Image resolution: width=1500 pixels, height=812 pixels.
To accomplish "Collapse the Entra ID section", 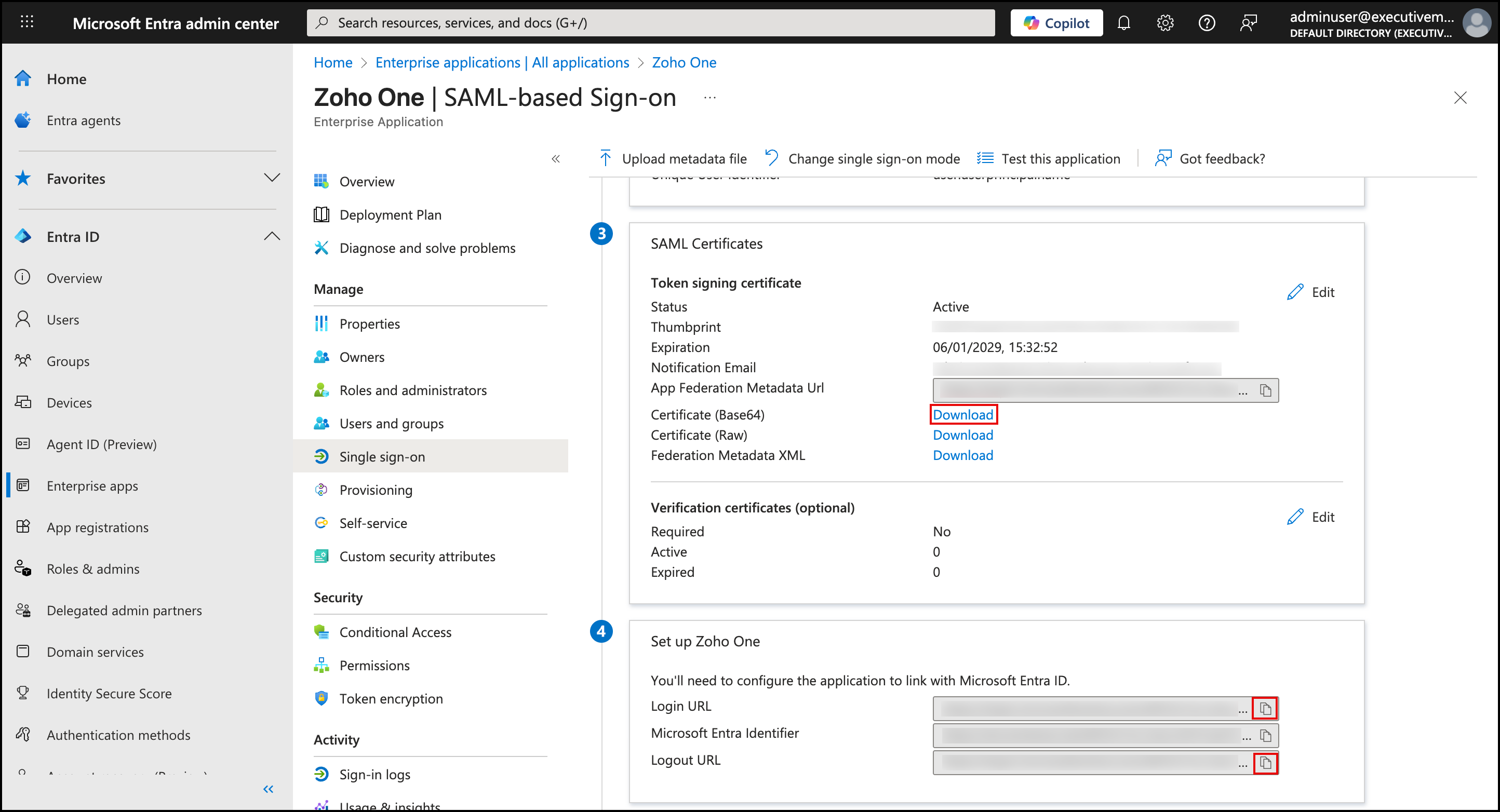I will click(x=272, y=236).
